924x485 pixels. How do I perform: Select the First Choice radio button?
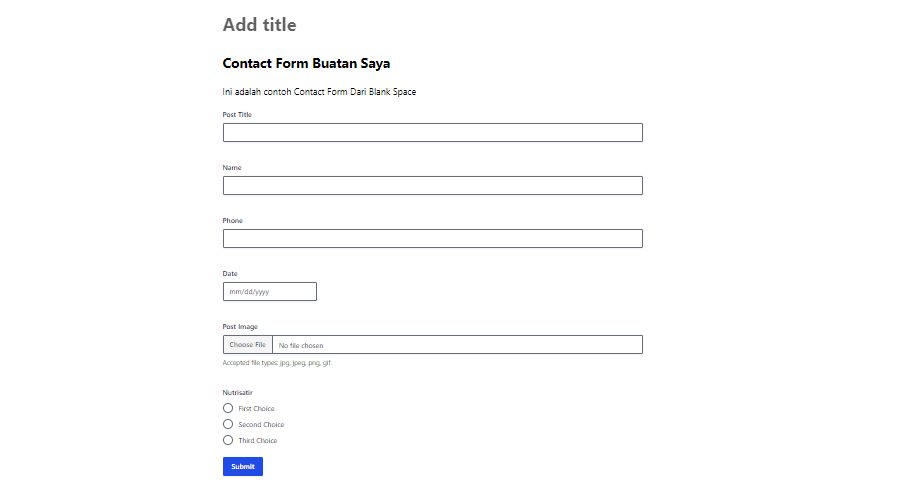[228, 408]
